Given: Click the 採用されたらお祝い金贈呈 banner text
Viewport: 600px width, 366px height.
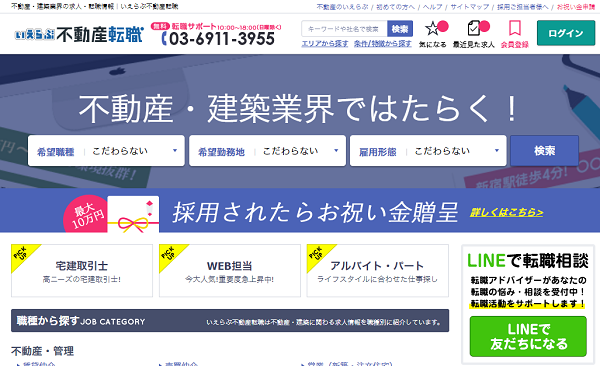Looking at the screenshot, I should coord(315,212).
